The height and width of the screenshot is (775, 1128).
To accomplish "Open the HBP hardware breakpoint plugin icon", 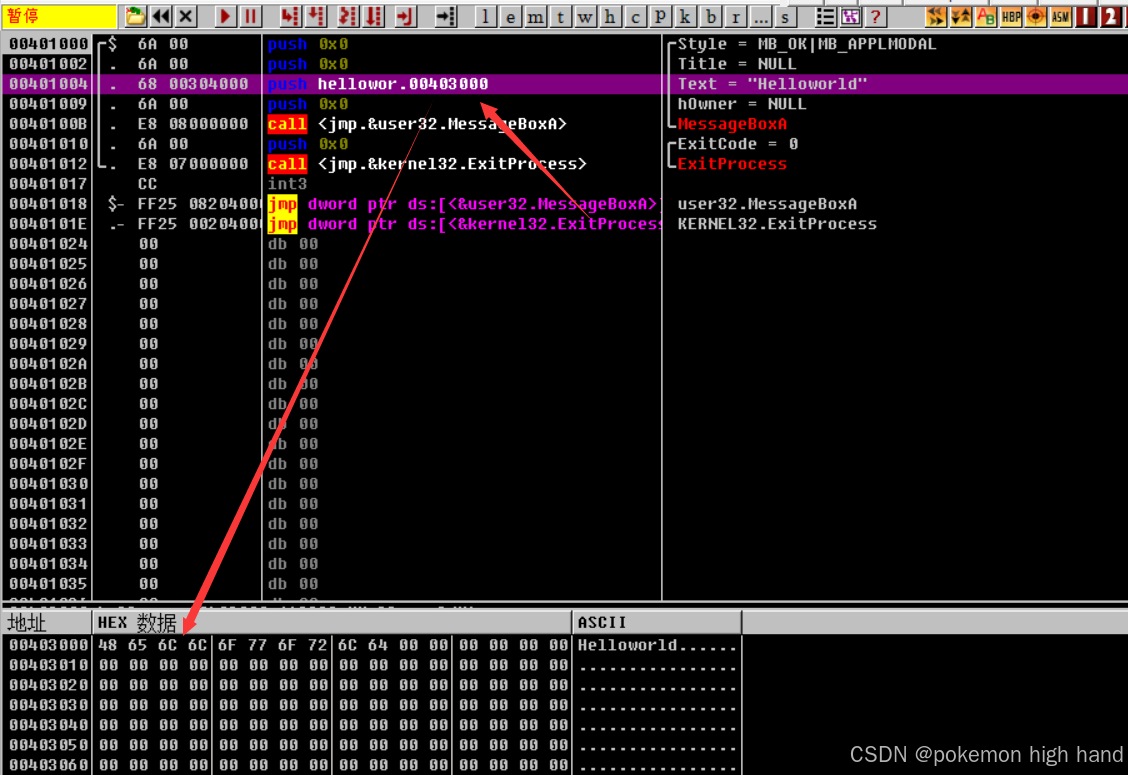I will coord(1011,16).
